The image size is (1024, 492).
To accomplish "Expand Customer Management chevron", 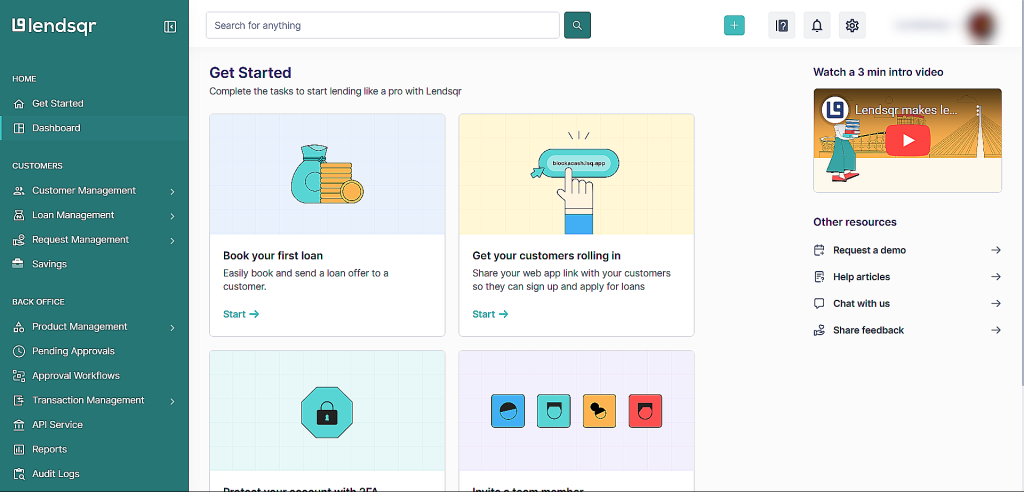I will point(172,191).
